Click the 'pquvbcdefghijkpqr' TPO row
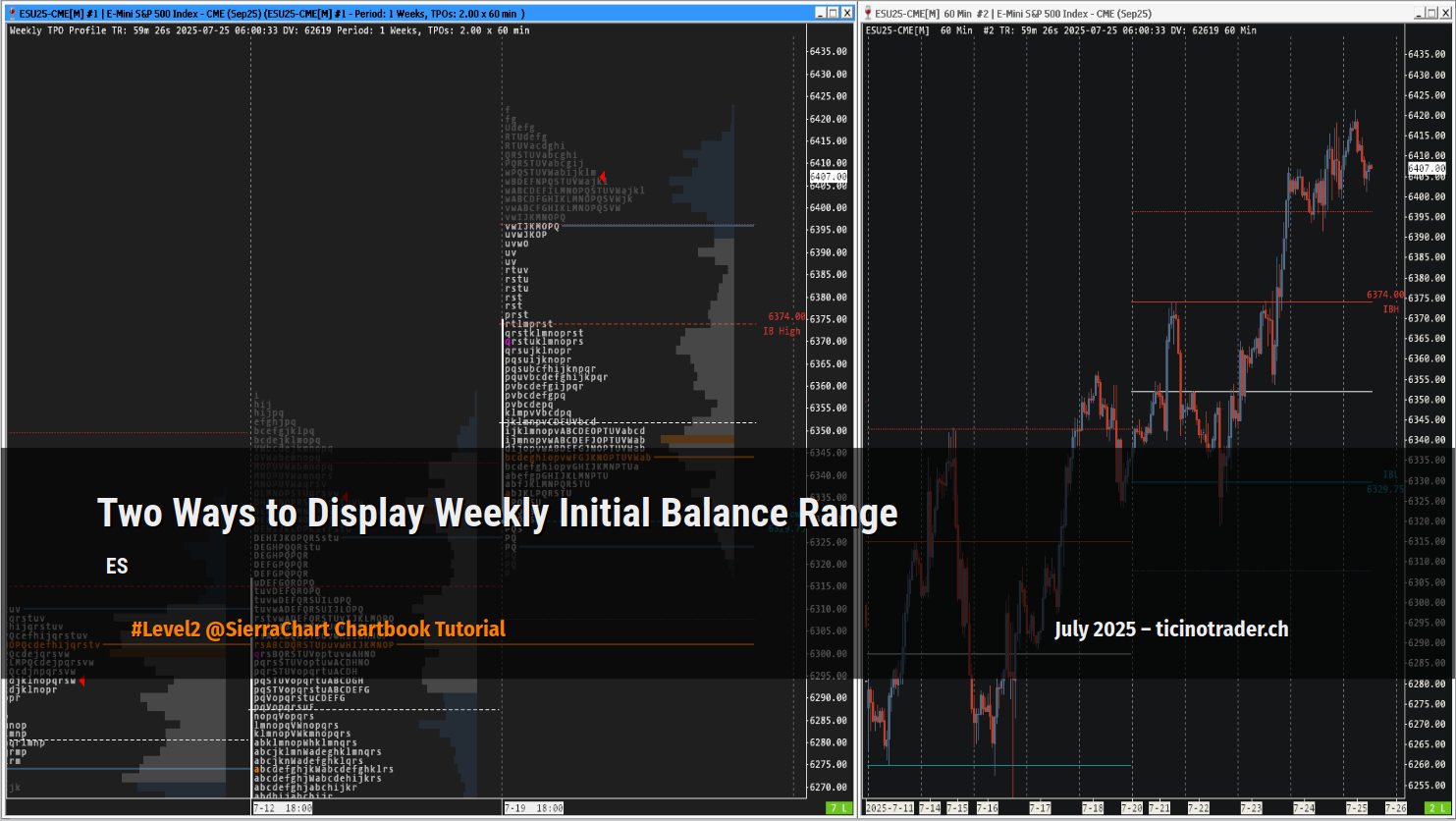This screenshot has width=1456, height=821. (x=556, y=377)
